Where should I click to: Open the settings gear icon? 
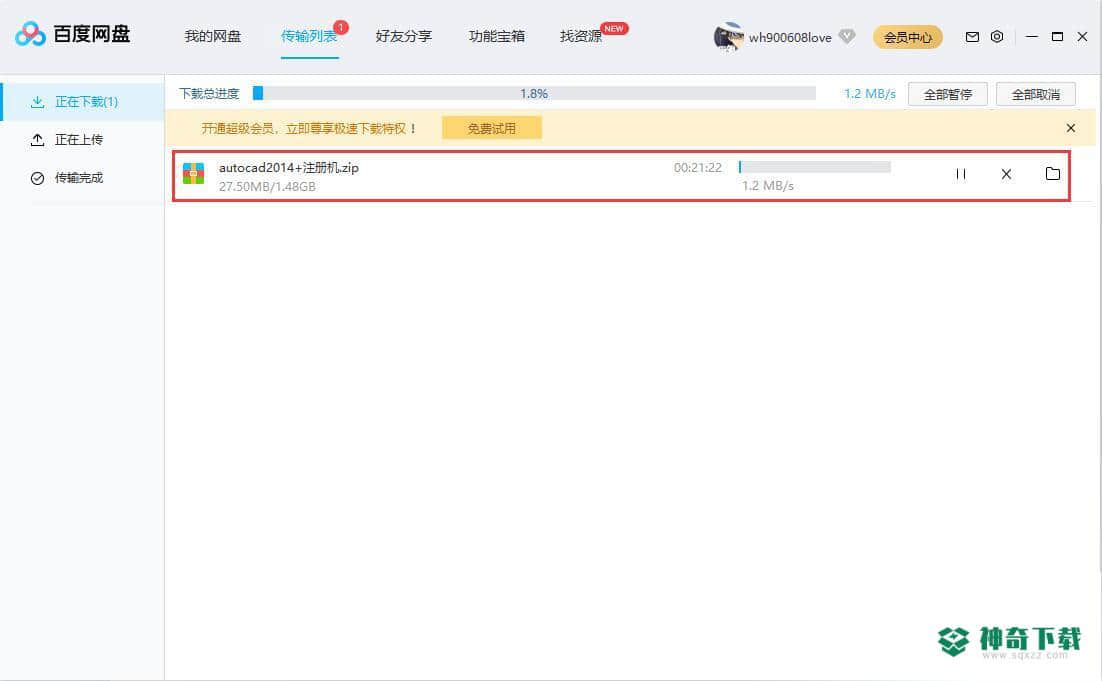(x=997, y=37)
